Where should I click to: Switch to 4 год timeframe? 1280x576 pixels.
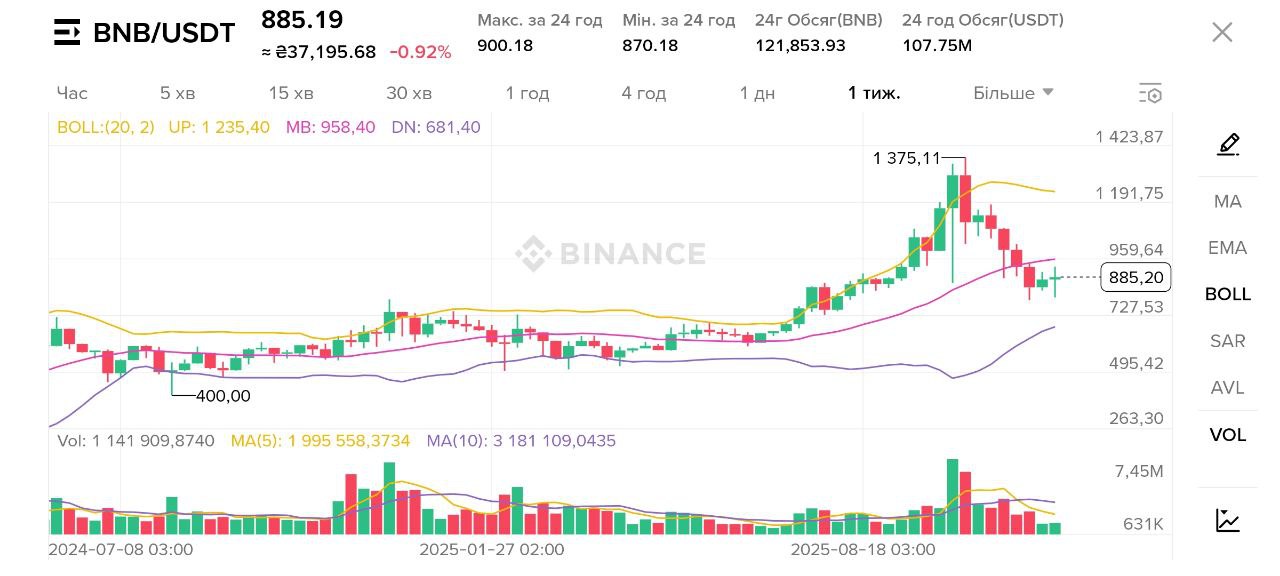(x=643, y=93)
